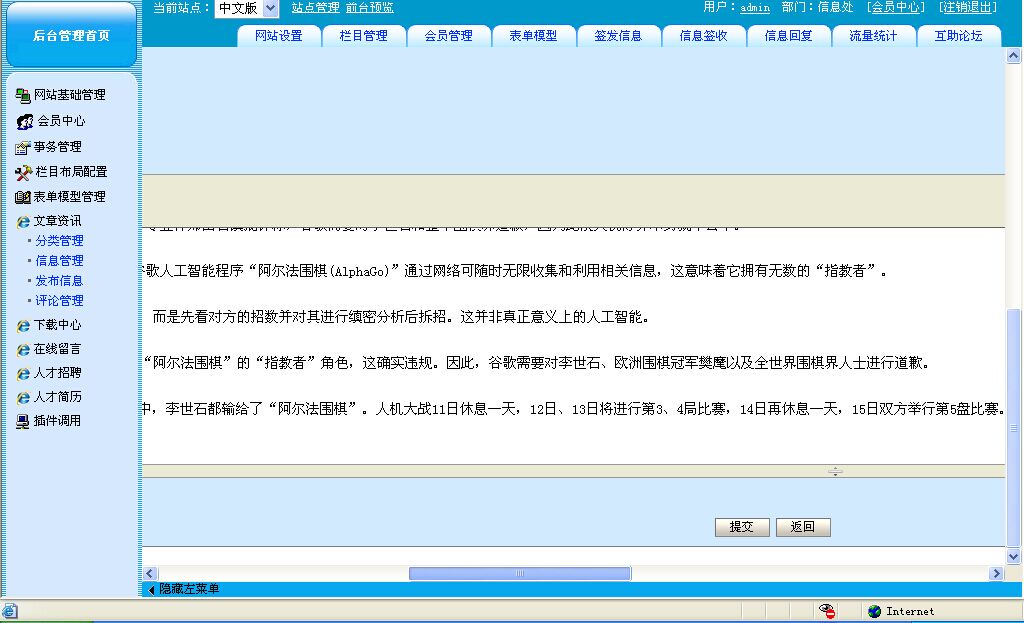
Task: Collapse the 文章资讯 tree section
Action: (23, 221)
